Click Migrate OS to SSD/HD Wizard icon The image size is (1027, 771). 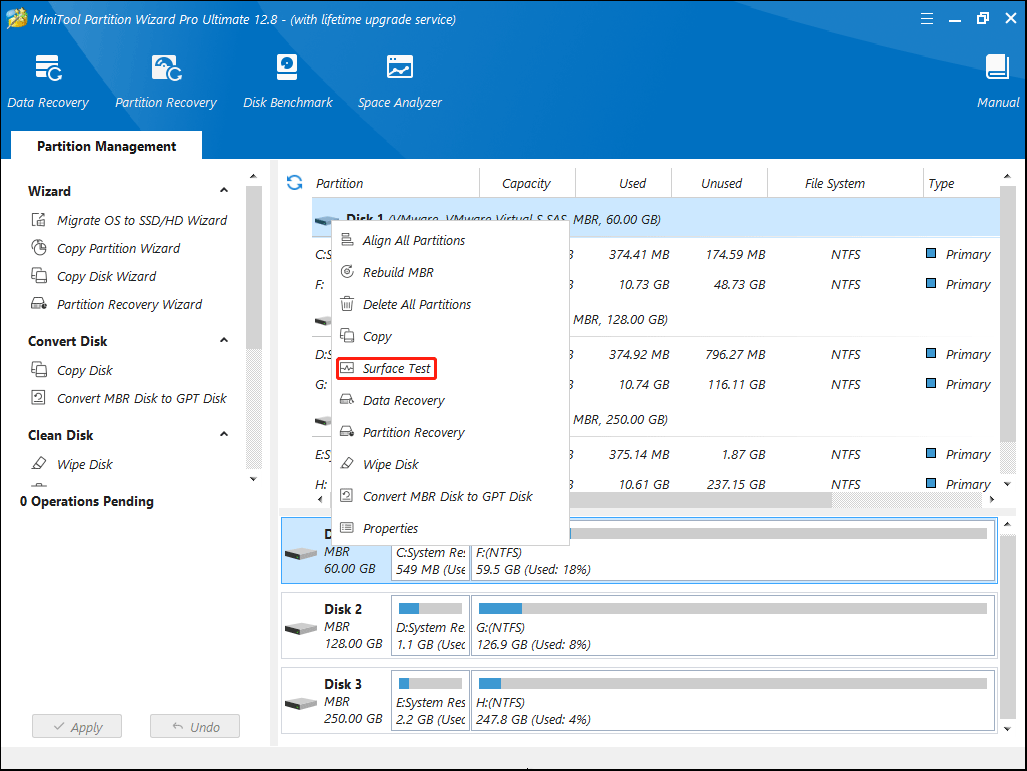[x=39, y=219]
